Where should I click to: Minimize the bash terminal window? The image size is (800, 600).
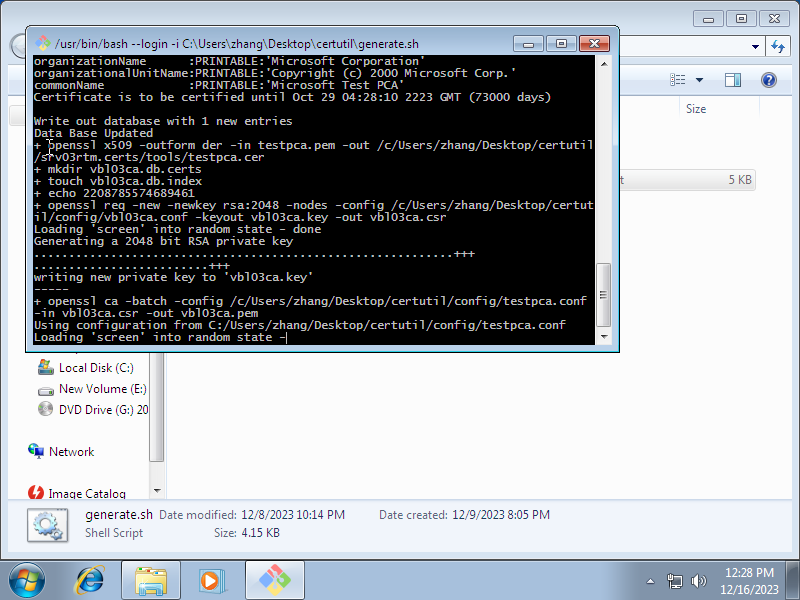529,44
